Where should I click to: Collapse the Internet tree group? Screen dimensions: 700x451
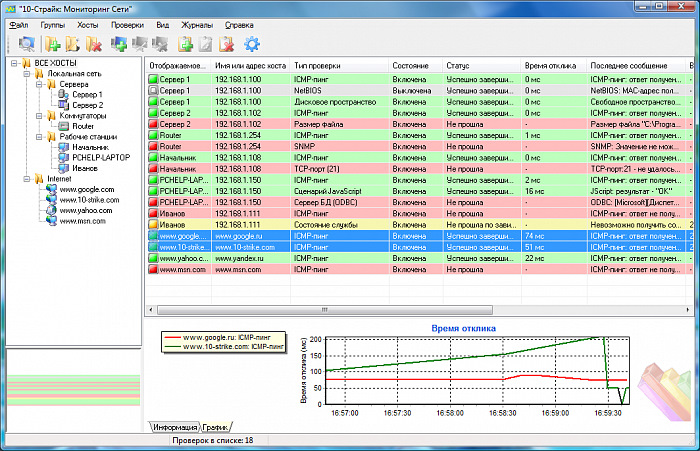pyautogui.click(x=26, y=179)
